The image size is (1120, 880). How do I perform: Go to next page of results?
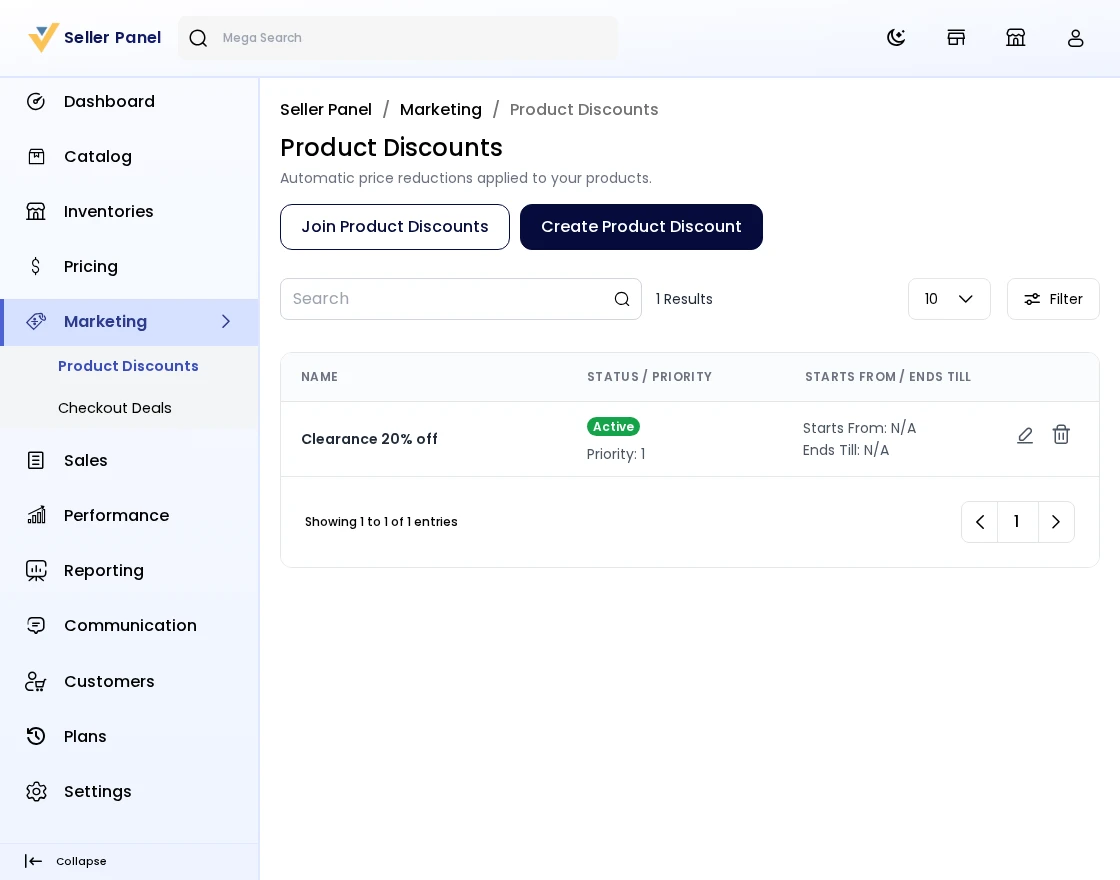1056,522
